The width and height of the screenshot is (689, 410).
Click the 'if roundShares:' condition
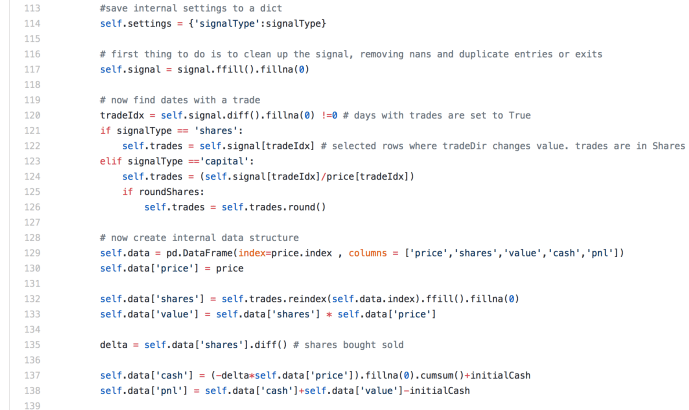click(165, 192)
